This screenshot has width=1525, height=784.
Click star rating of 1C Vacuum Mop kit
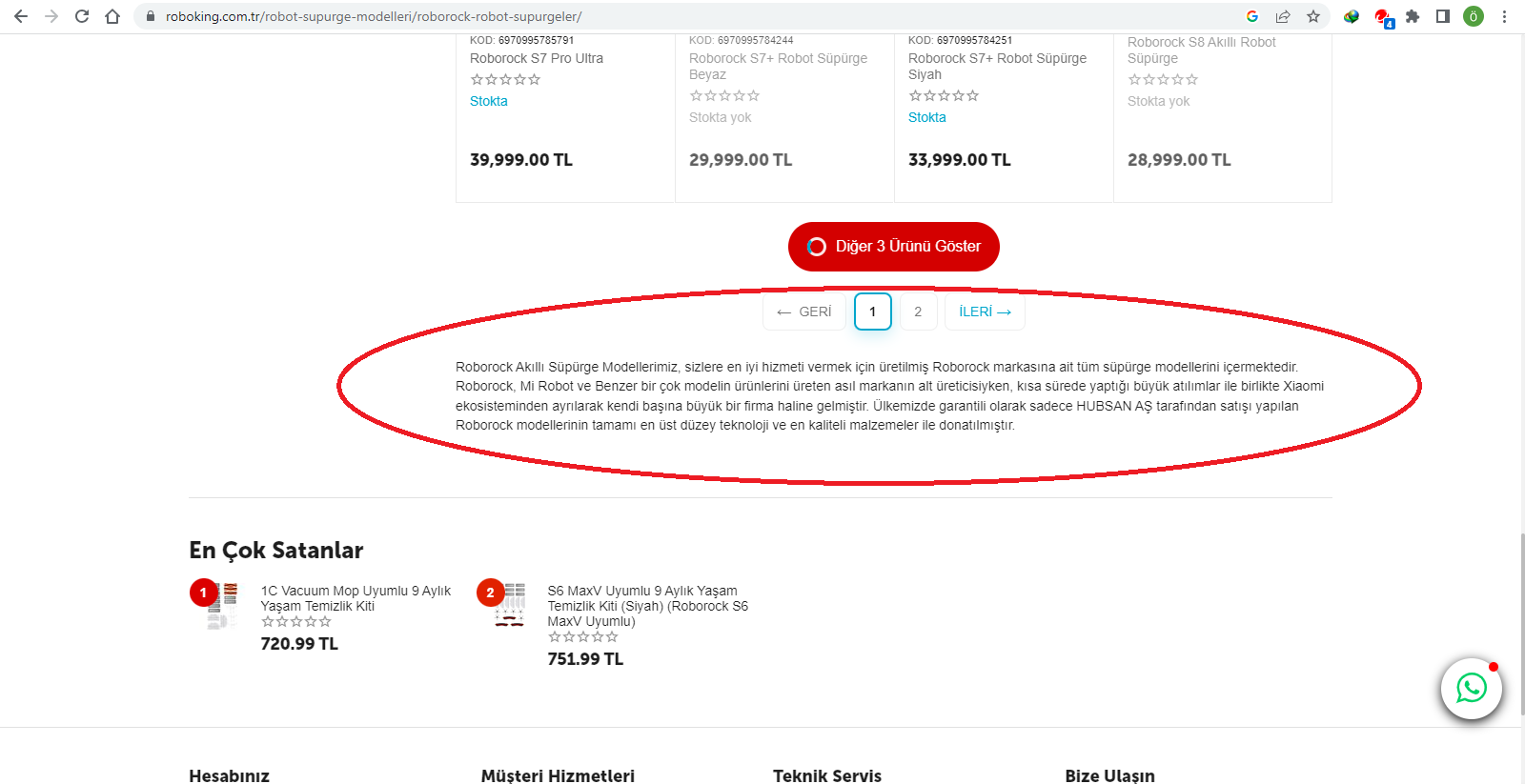point(296,622)
